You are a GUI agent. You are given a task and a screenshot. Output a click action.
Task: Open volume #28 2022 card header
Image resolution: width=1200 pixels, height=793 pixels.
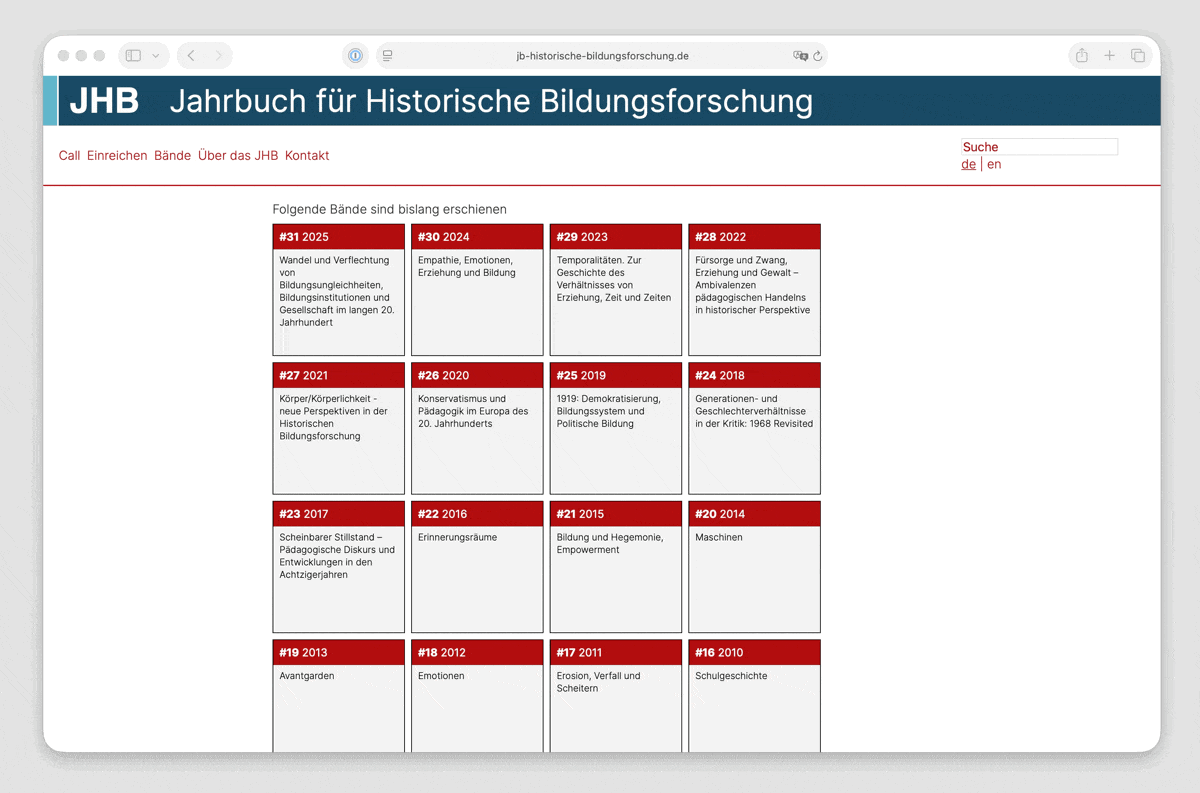coord(754,237)
